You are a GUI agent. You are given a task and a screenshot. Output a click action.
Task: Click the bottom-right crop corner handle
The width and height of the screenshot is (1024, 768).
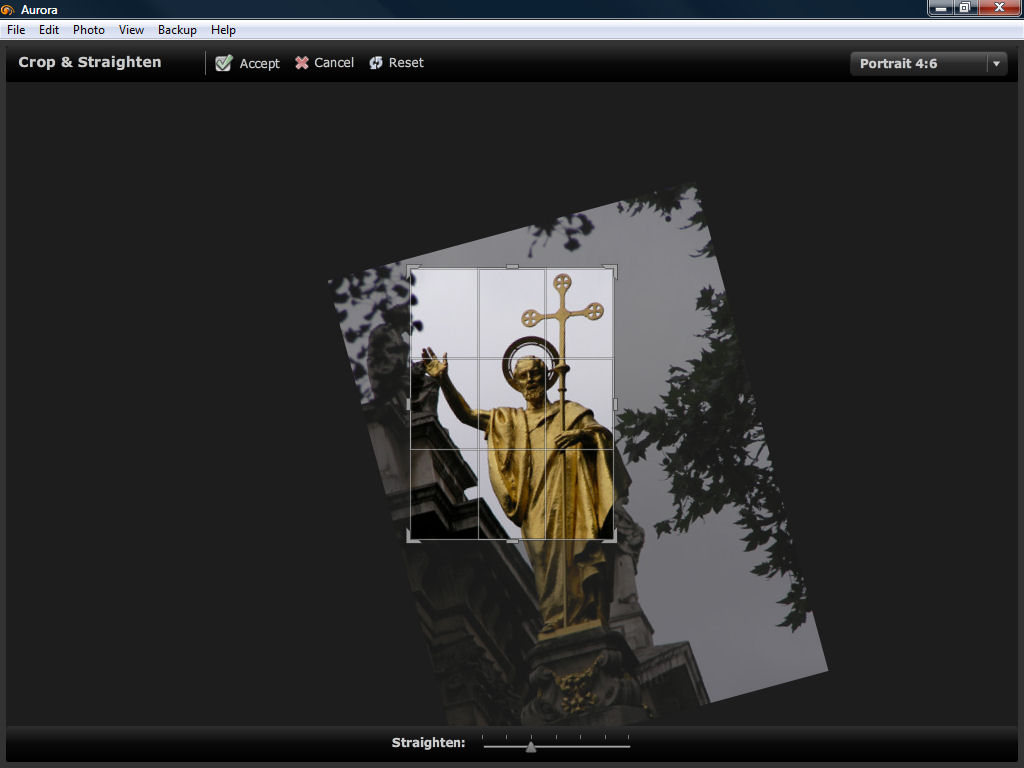pos(613,539)
